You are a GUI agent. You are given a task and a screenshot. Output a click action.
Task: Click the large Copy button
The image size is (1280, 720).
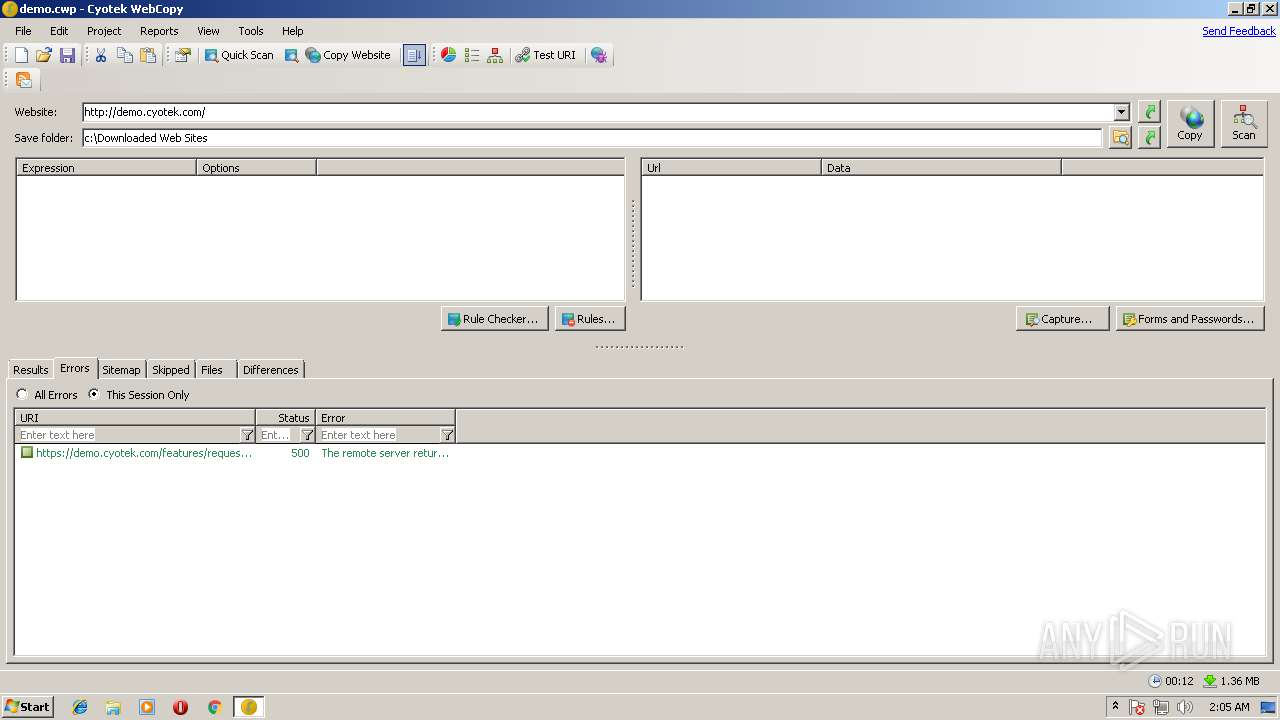[1190, 124]
